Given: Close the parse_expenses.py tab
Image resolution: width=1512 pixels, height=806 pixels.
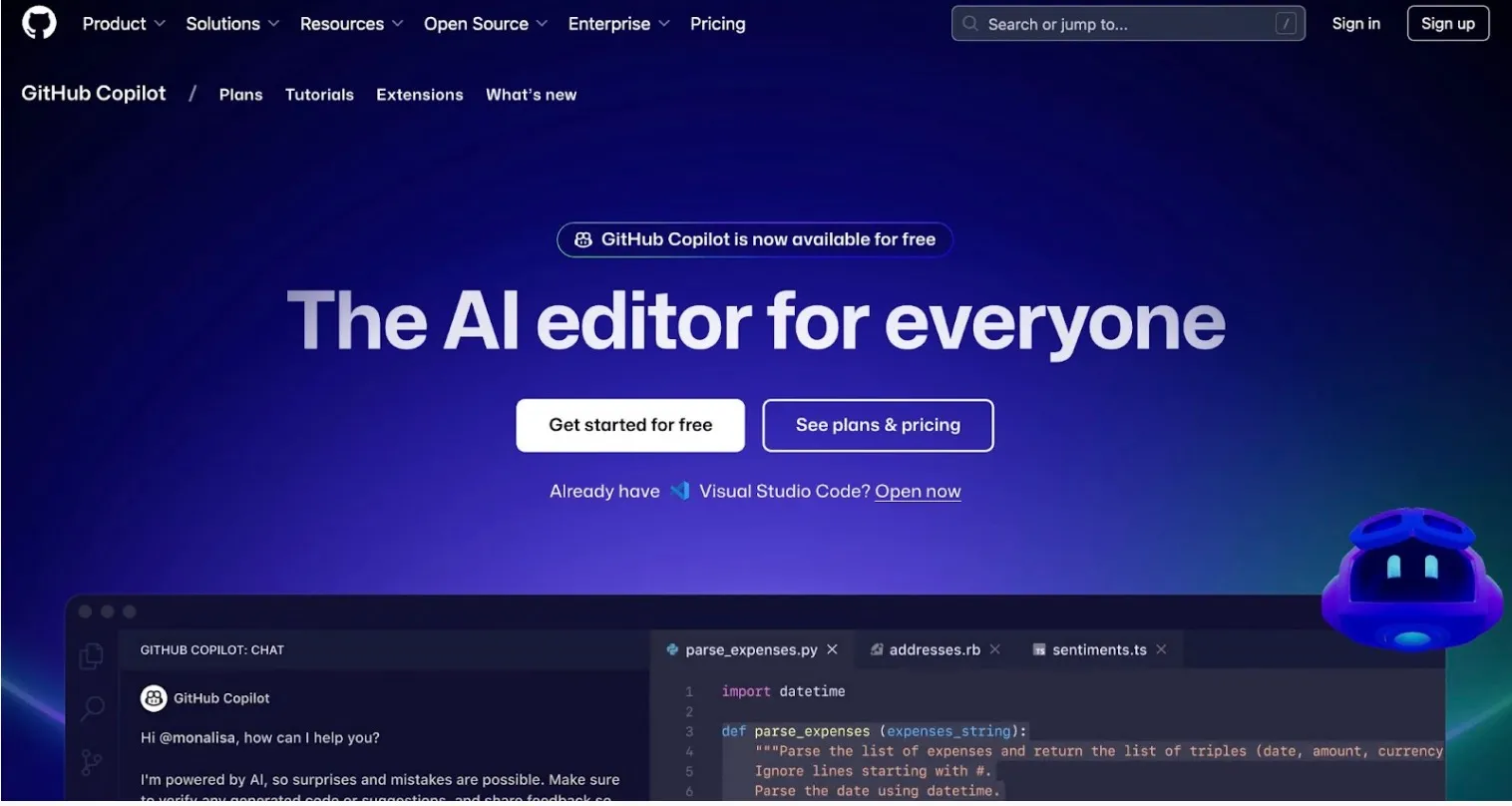Looking at the screenshot, I should [x=833, y=649].
